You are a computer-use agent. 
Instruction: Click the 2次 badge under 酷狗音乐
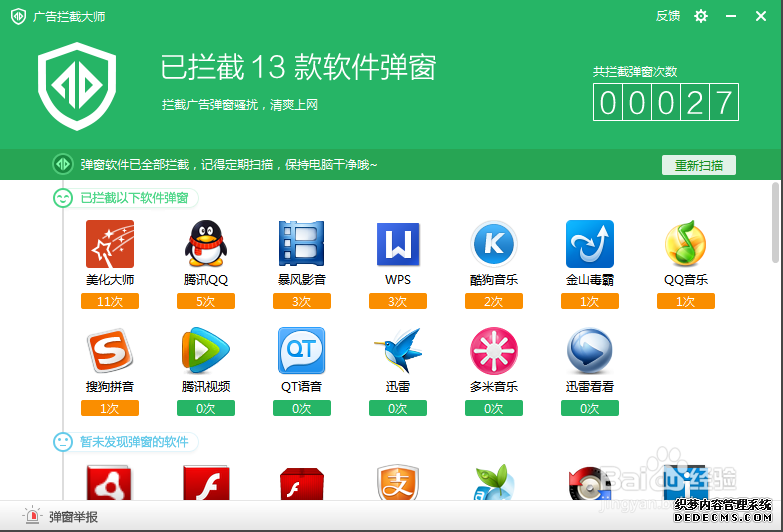tap(494, 301)
